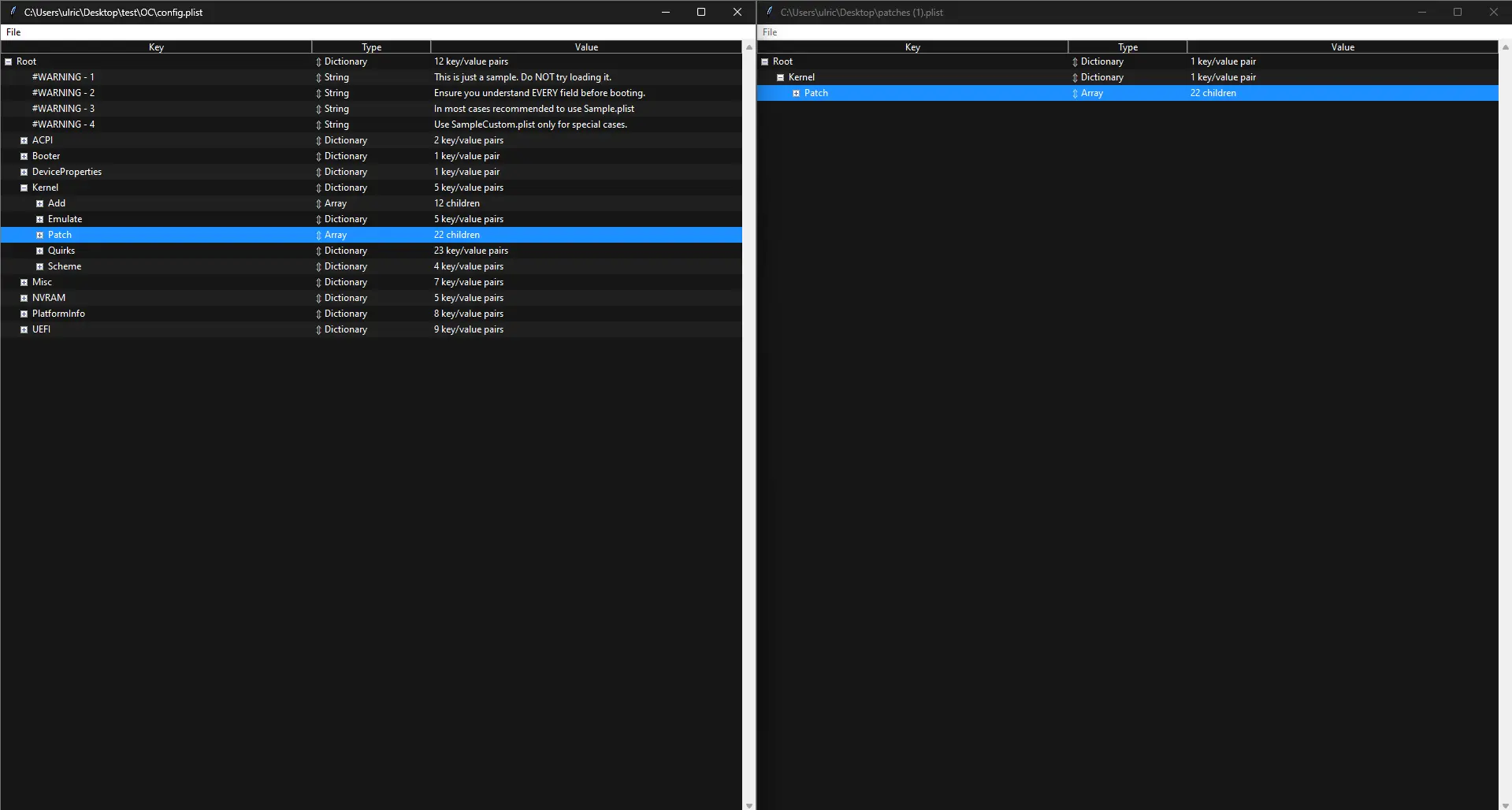The height and width of the screenshot is (810, 1512).
Task: Click the Value column header in patches window
Action: pos(1343,47)
